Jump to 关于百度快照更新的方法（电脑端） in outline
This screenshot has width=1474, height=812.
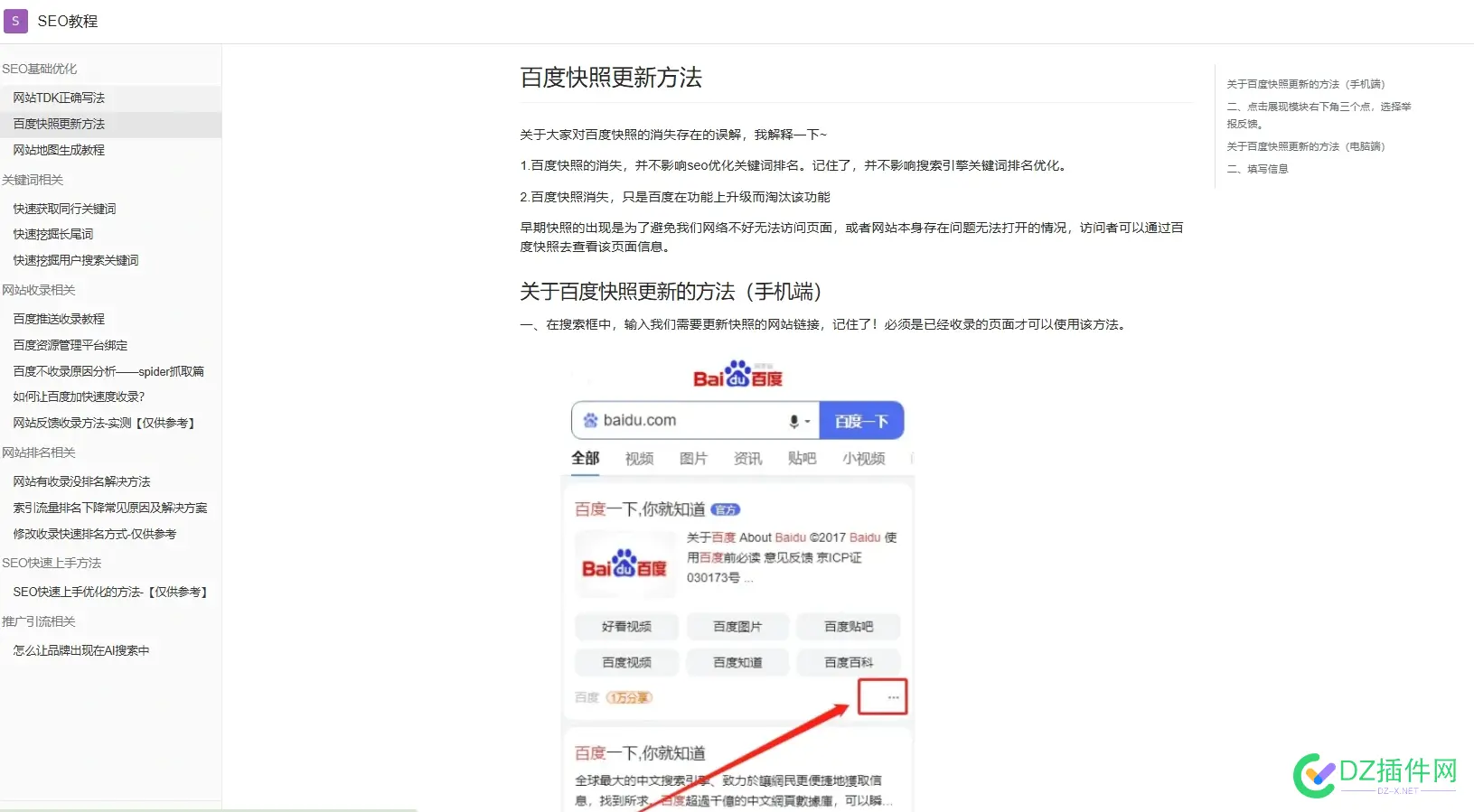pyautogui.click(x=1306, y=146)
